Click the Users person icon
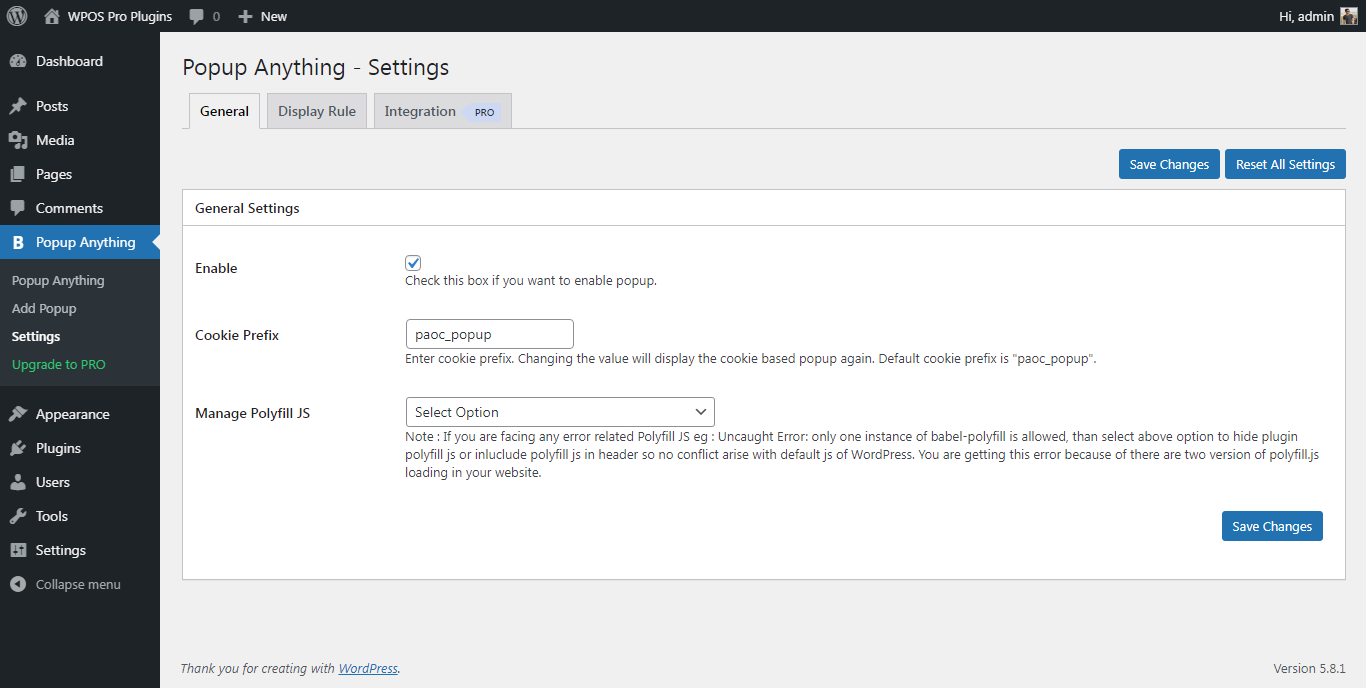 click(x=18, y=482)
